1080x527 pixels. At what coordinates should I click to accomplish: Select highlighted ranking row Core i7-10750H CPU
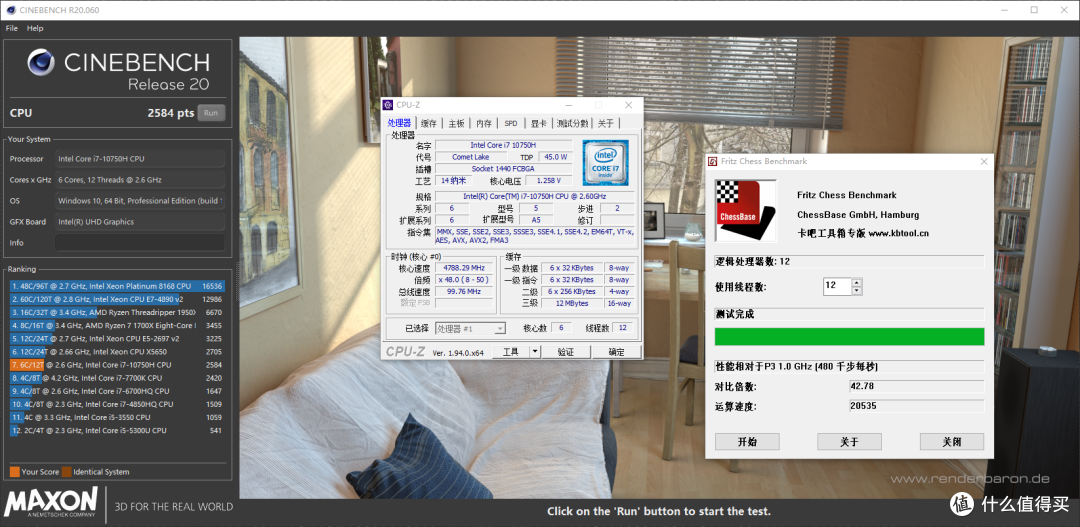pos(116,364)
